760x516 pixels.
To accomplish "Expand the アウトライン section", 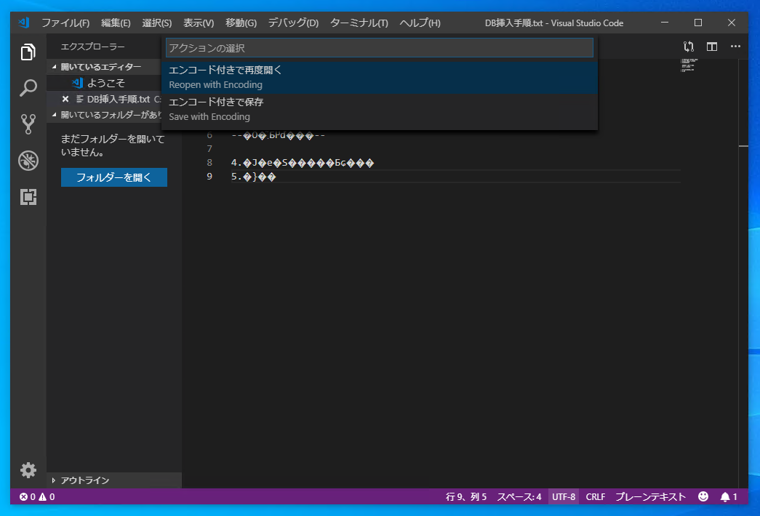I will click(x=114, y=480).
